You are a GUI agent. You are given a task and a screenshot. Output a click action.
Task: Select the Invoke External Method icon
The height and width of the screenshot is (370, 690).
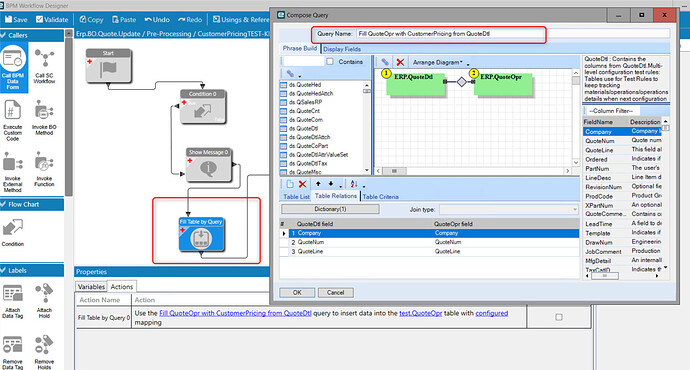pos(12,172)
